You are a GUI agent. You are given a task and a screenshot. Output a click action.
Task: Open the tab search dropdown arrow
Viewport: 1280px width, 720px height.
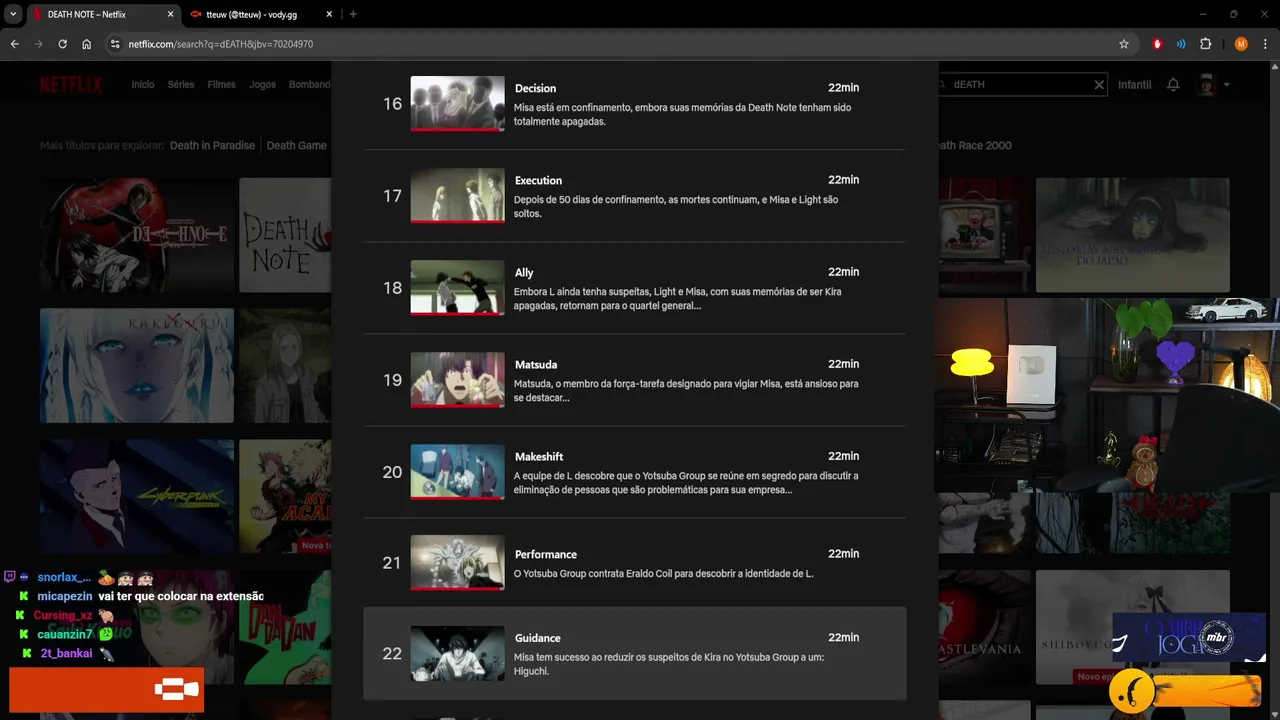click(13, 14)
